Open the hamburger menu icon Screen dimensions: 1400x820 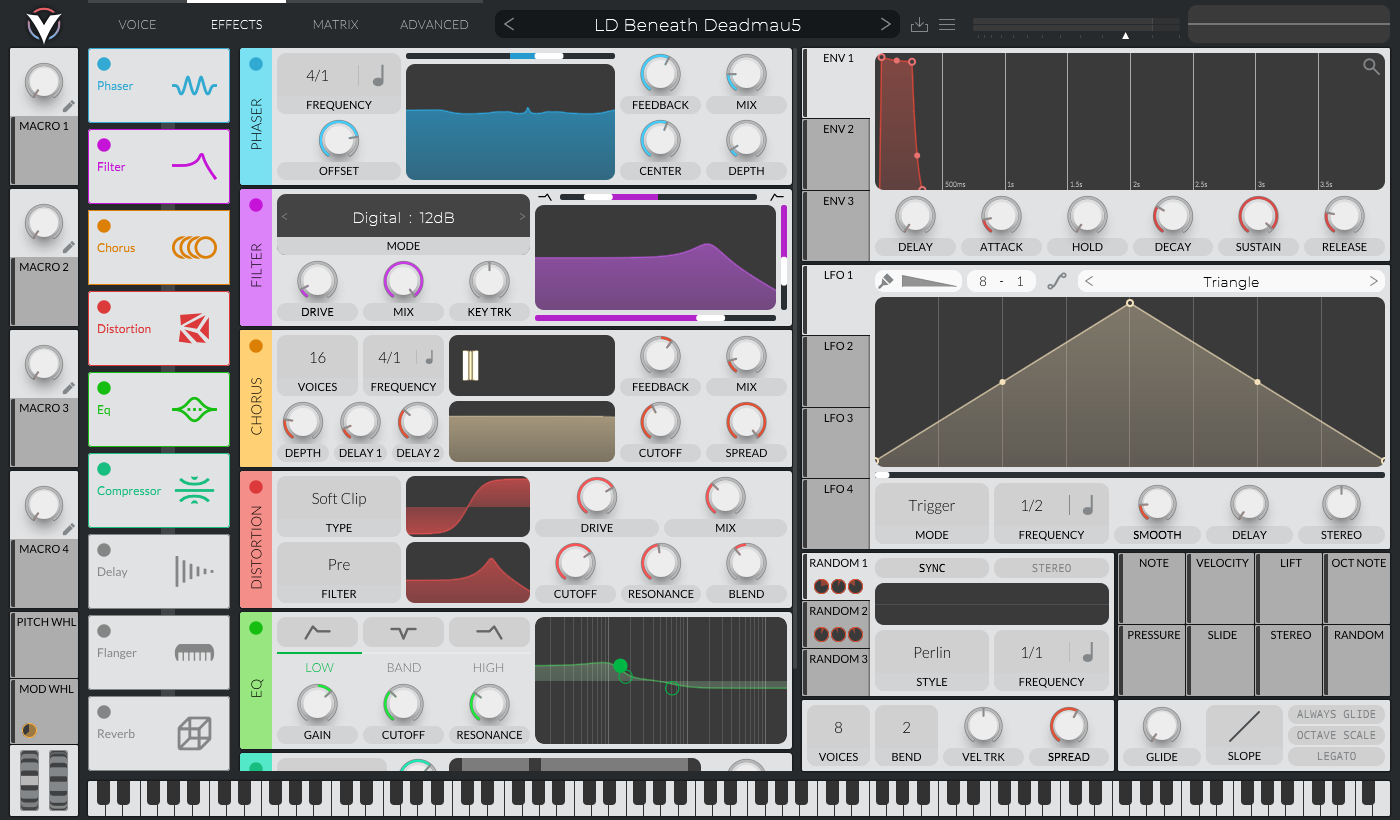(x=947, y=24)
